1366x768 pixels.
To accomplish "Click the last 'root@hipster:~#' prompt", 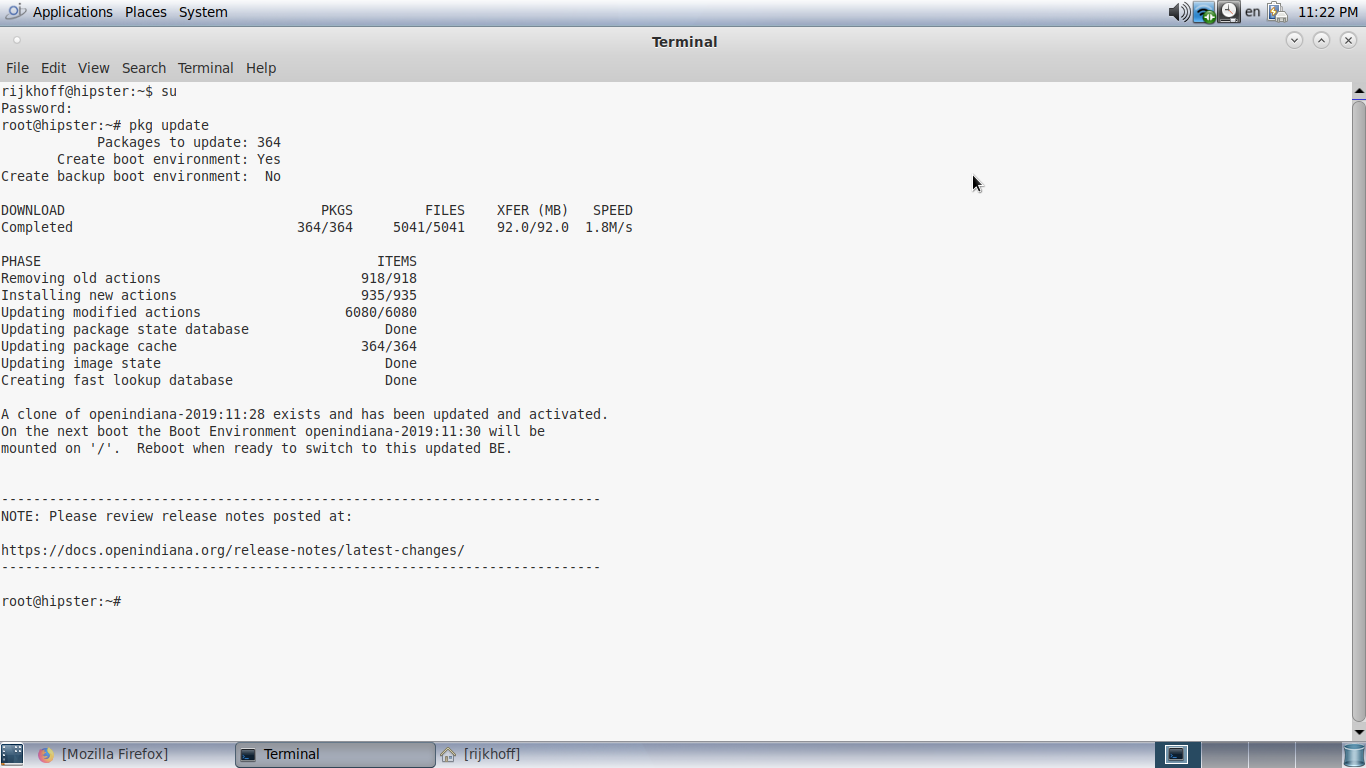I will tap(61, 601).
